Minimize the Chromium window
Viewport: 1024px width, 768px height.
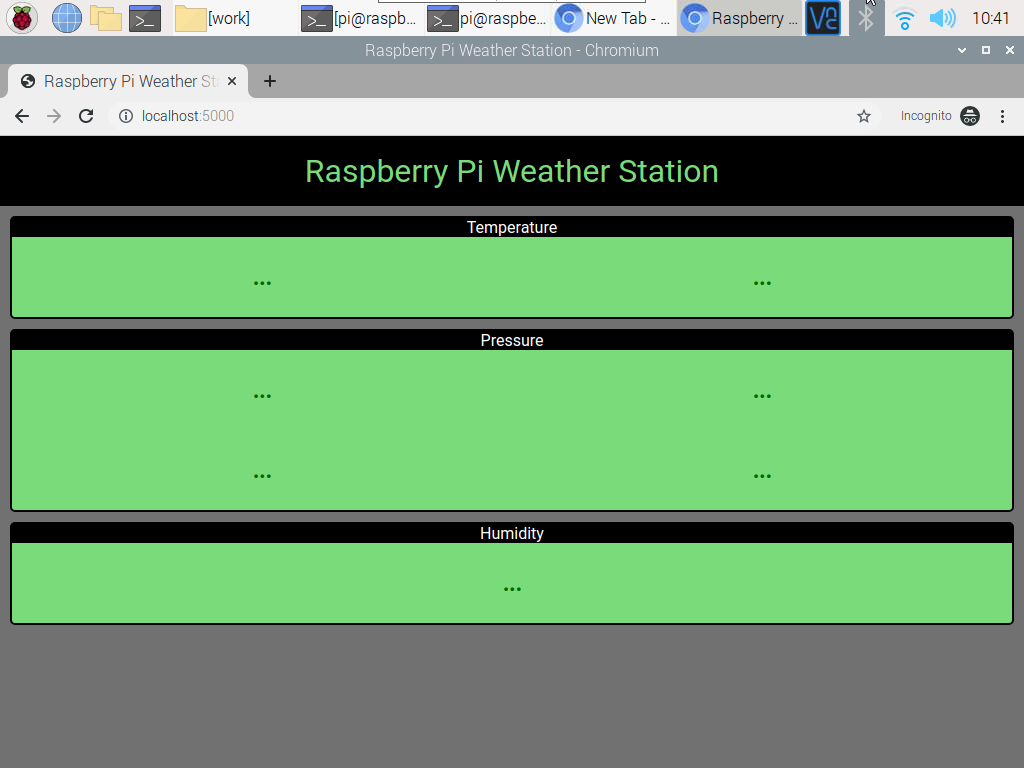point(962,50)
